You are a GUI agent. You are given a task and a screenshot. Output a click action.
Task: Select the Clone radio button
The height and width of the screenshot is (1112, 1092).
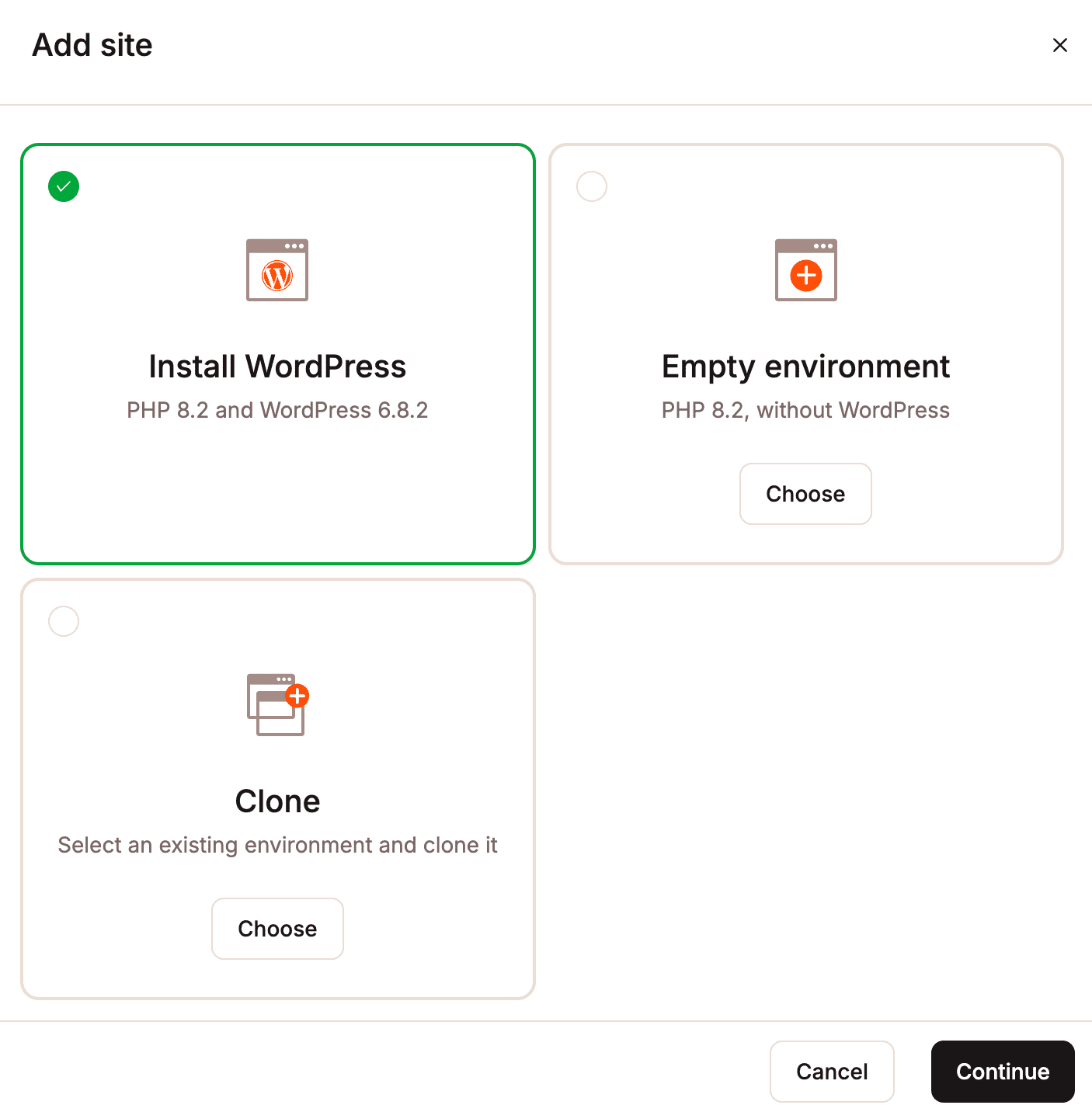(63, 620)
